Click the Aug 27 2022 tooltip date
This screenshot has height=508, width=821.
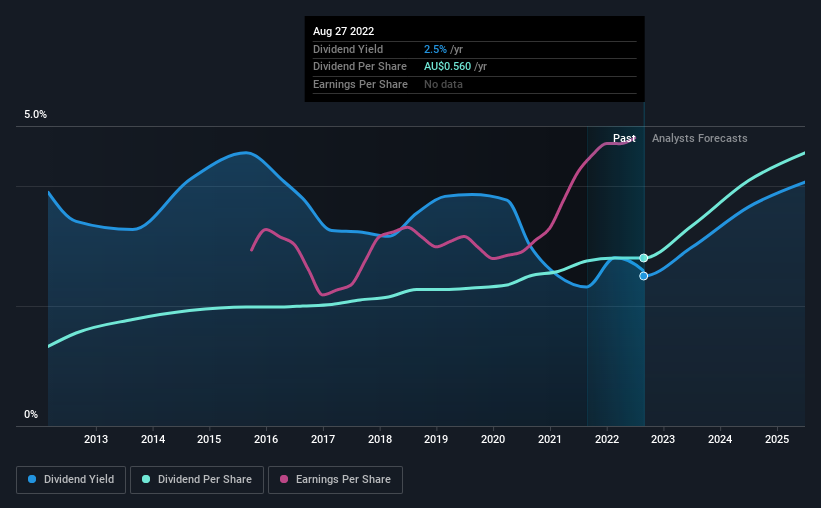[x=343, y=31]
